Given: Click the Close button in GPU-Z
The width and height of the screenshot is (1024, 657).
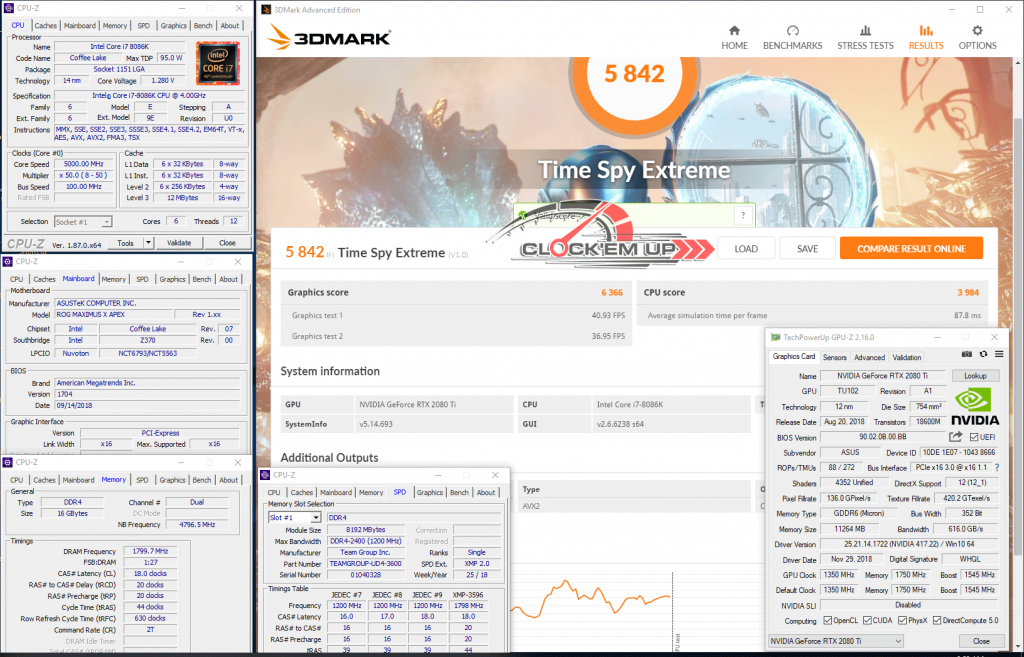Looking at the screenshot, I should pyautogui.click(x=981, y=641).
